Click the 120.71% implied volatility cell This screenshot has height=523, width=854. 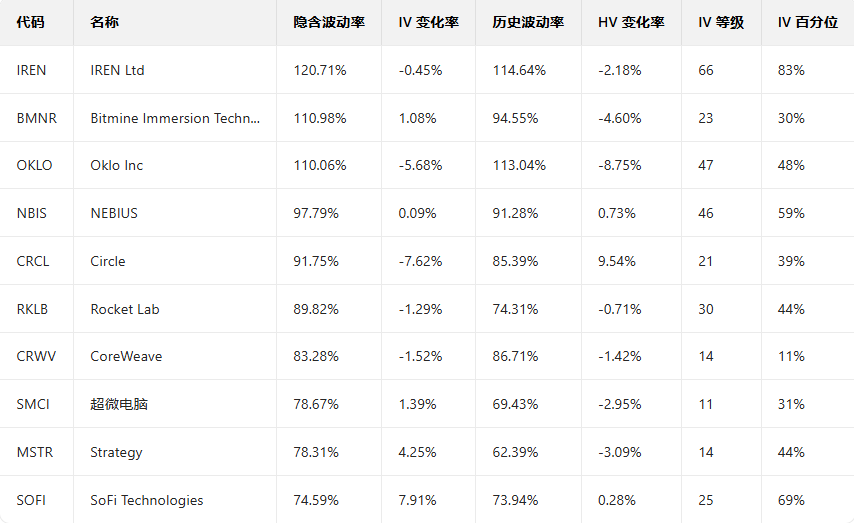coord(319,70)
